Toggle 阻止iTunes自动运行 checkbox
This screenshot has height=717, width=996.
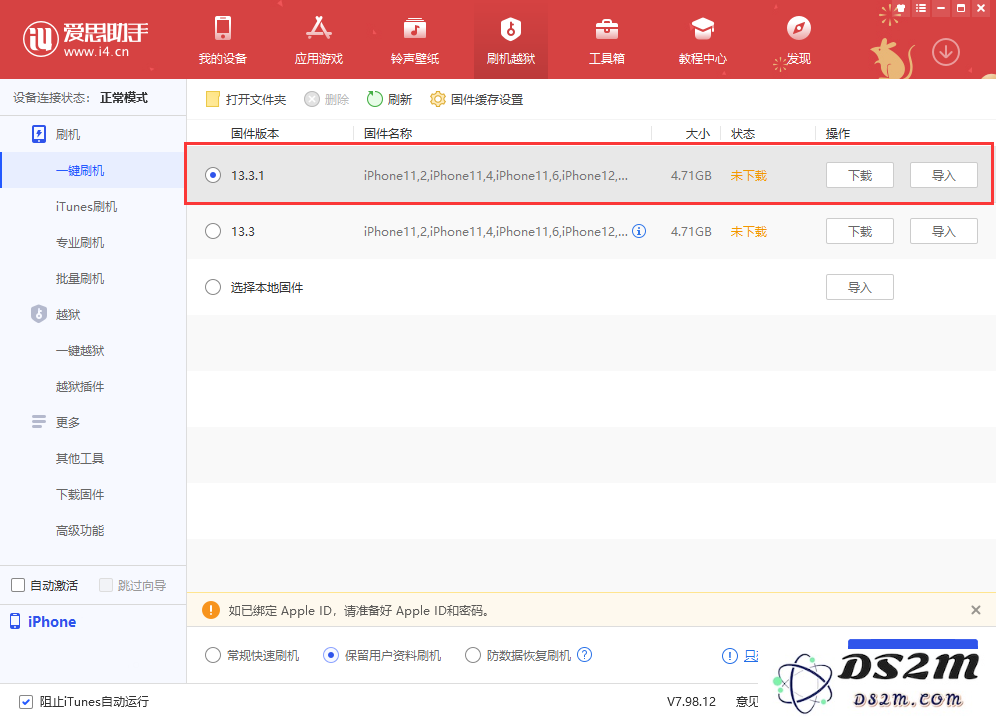26,702
